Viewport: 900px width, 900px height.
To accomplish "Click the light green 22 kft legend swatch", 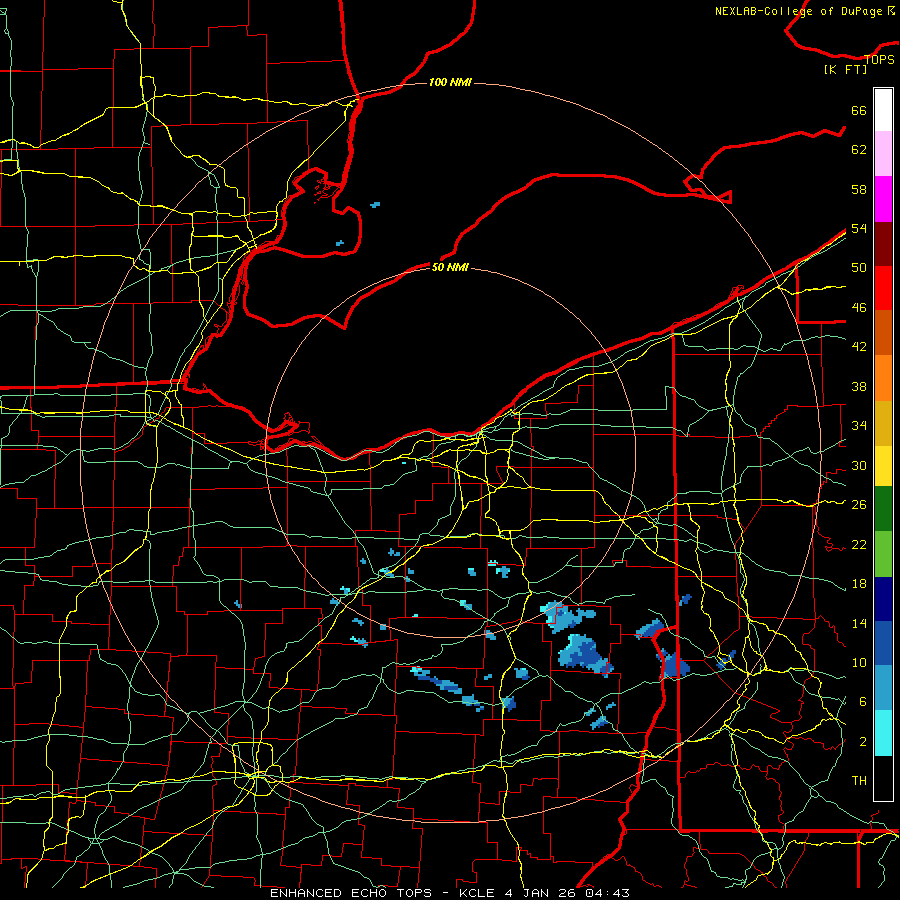I will point(883,554).
